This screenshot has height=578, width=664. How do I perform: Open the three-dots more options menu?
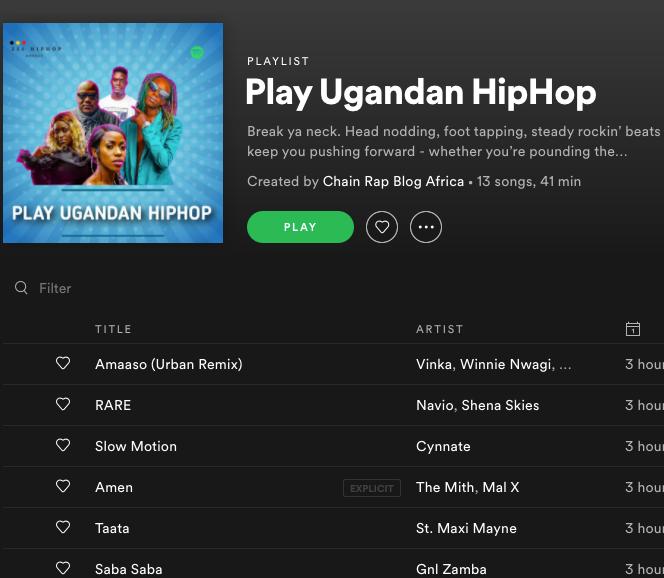tap(426, 227)
